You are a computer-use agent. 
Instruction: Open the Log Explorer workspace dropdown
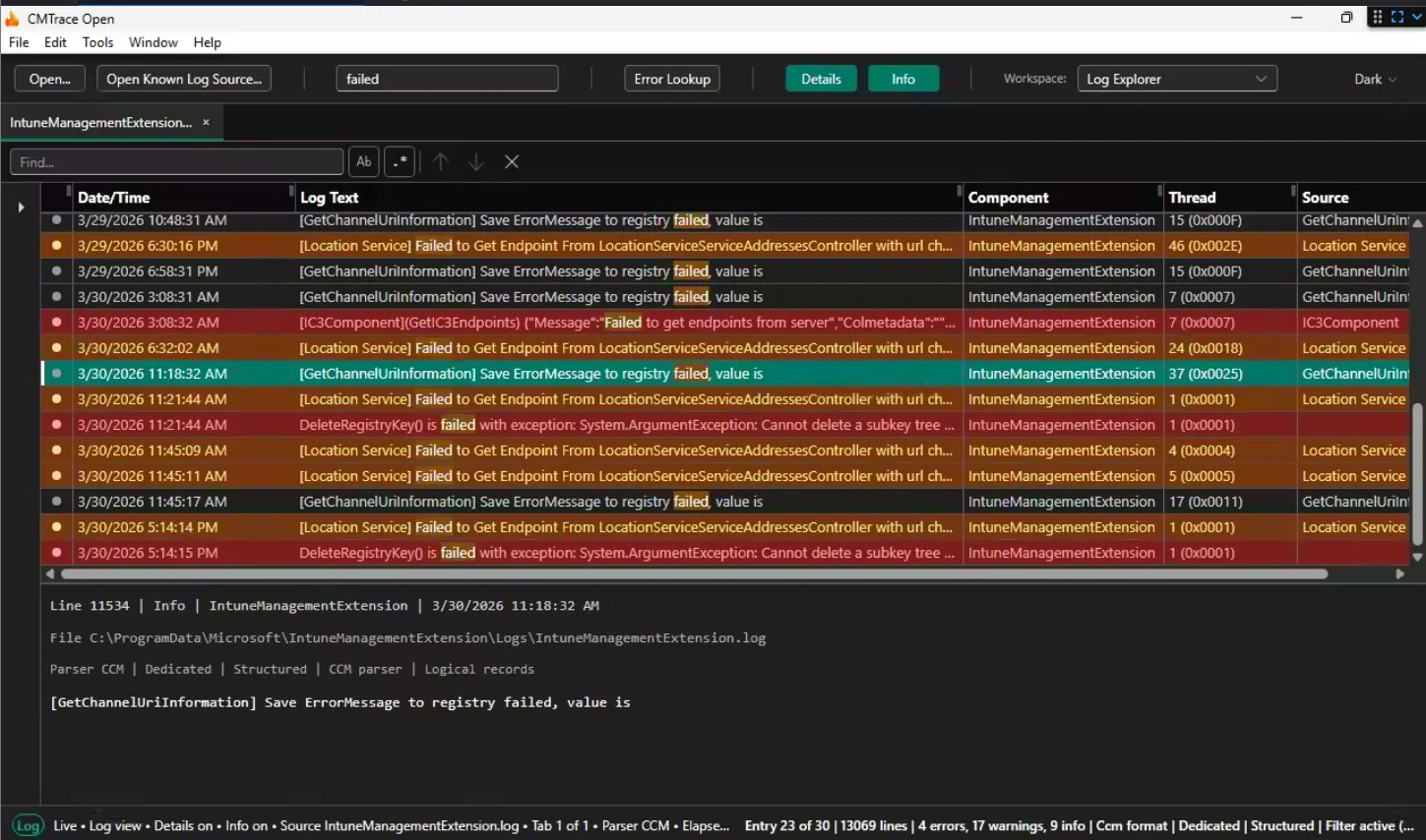pyautogui.click(x=1177, y=78)
